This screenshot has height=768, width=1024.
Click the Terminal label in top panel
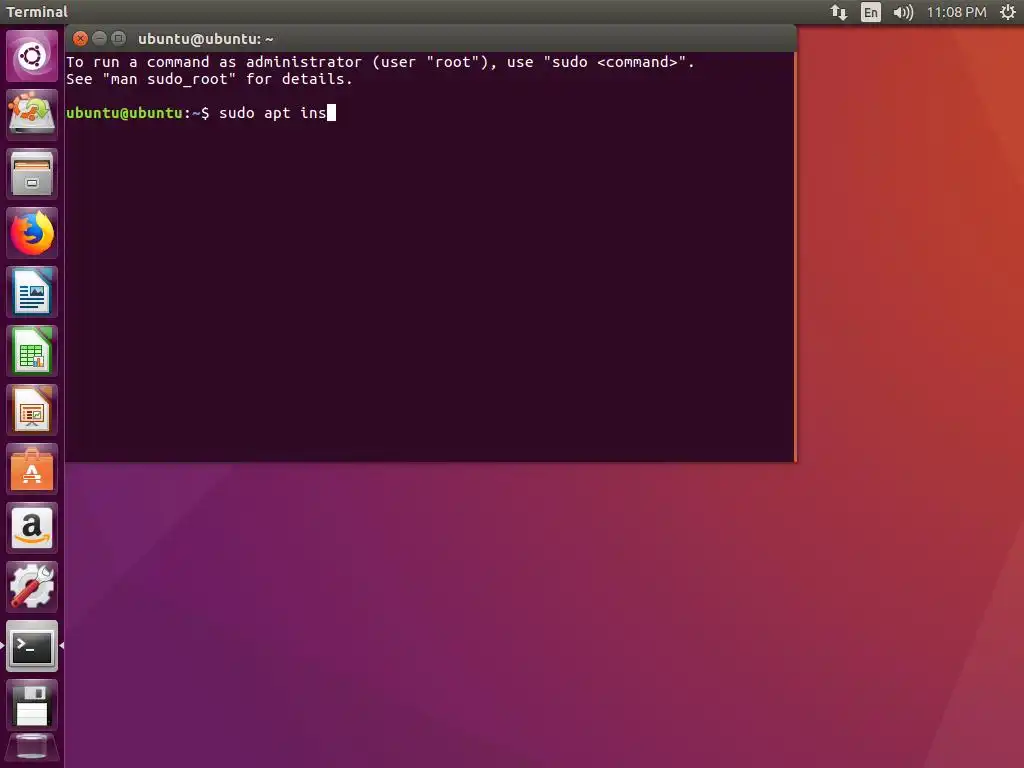click(37, 12)
